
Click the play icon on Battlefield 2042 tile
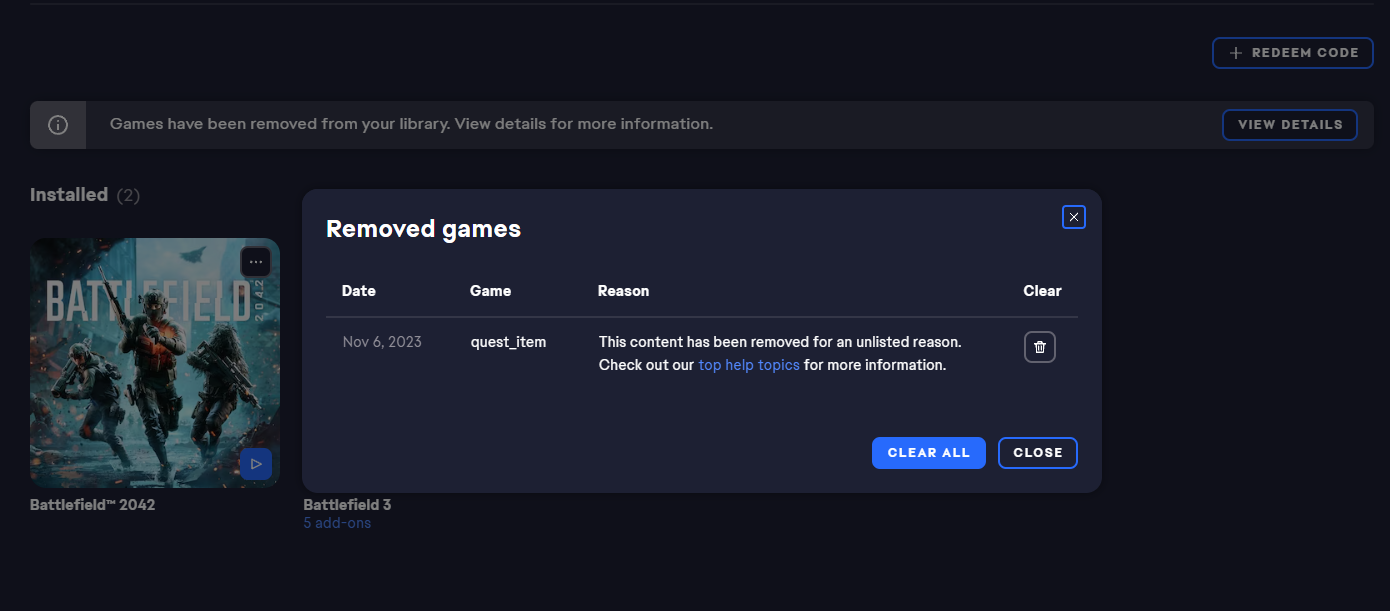256,463
